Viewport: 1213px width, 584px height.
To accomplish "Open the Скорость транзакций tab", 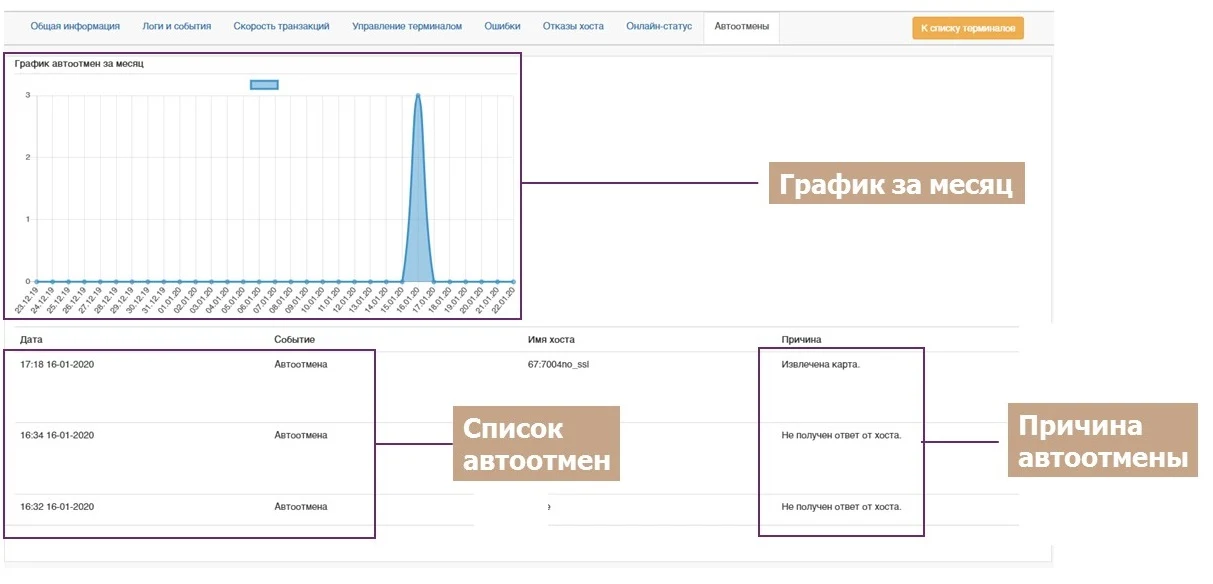I will click(281, 27).
